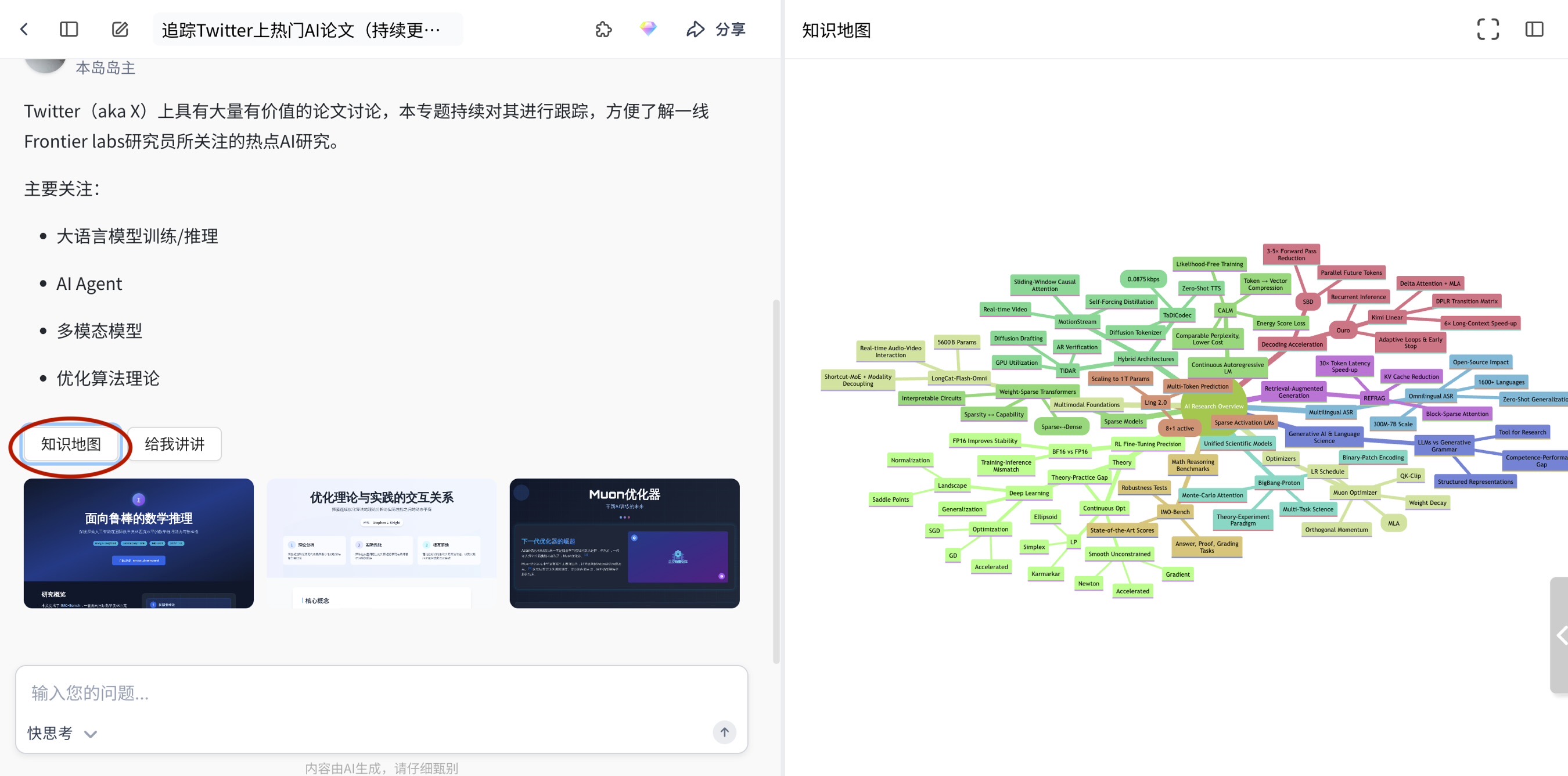Toggle the left sidebar panel icon
The height and width of the screenshot is (776, 1568).
coord(69,29)
